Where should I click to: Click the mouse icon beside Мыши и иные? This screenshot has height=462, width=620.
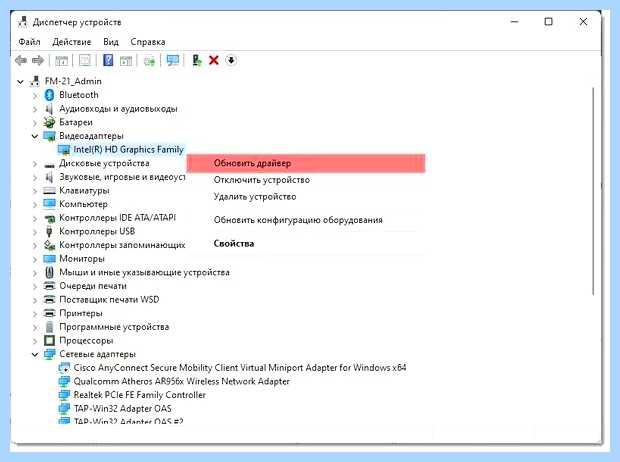coord(49,273)
